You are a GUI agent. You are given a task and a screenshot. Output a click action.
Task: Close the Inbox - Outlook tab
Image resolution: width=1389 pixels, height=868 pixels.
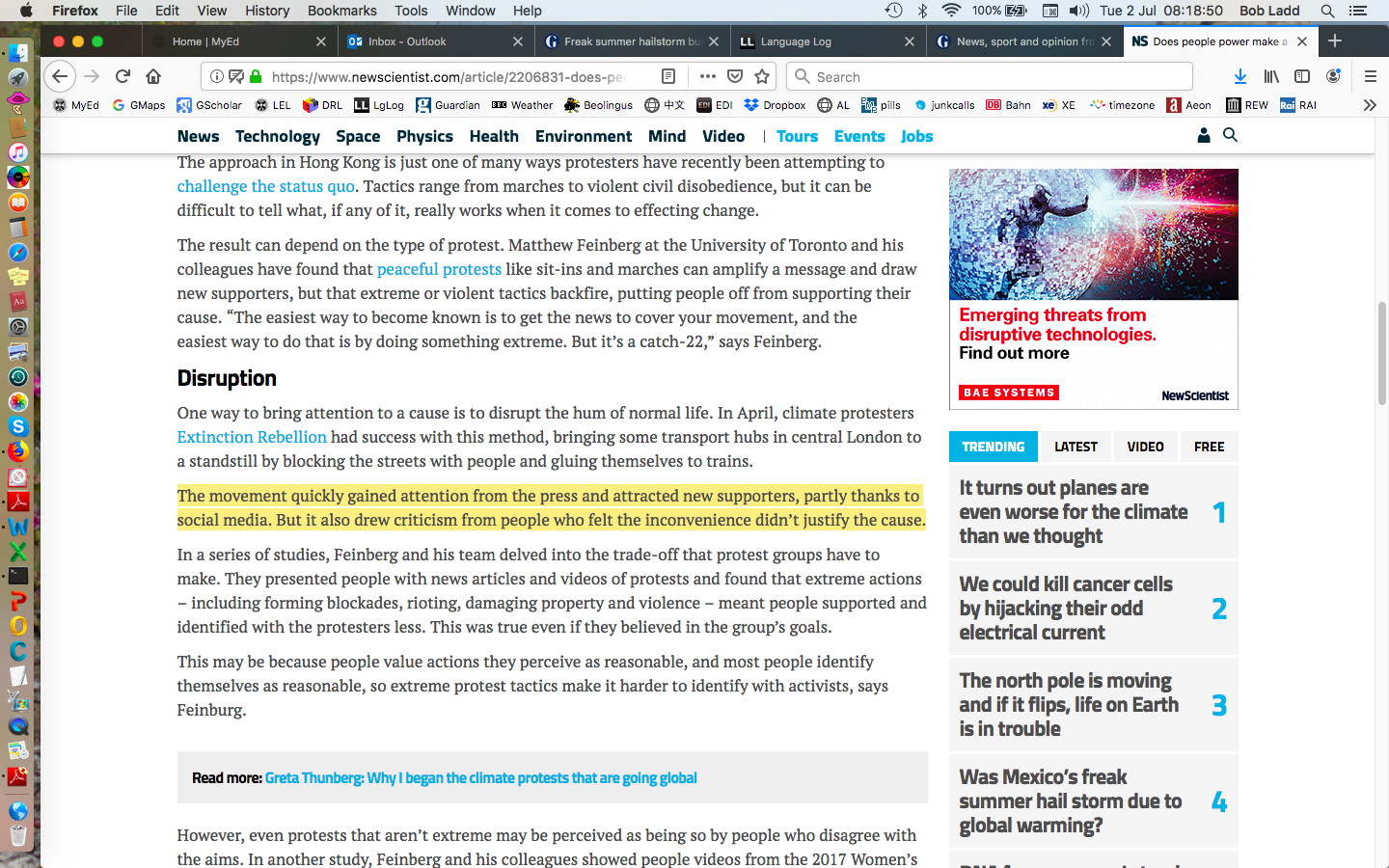click(518, 41)
